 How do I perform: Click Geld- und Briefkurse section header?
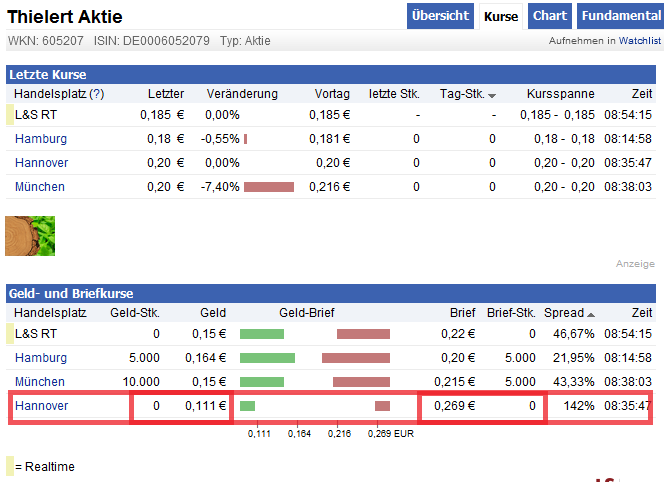point(331,294)
